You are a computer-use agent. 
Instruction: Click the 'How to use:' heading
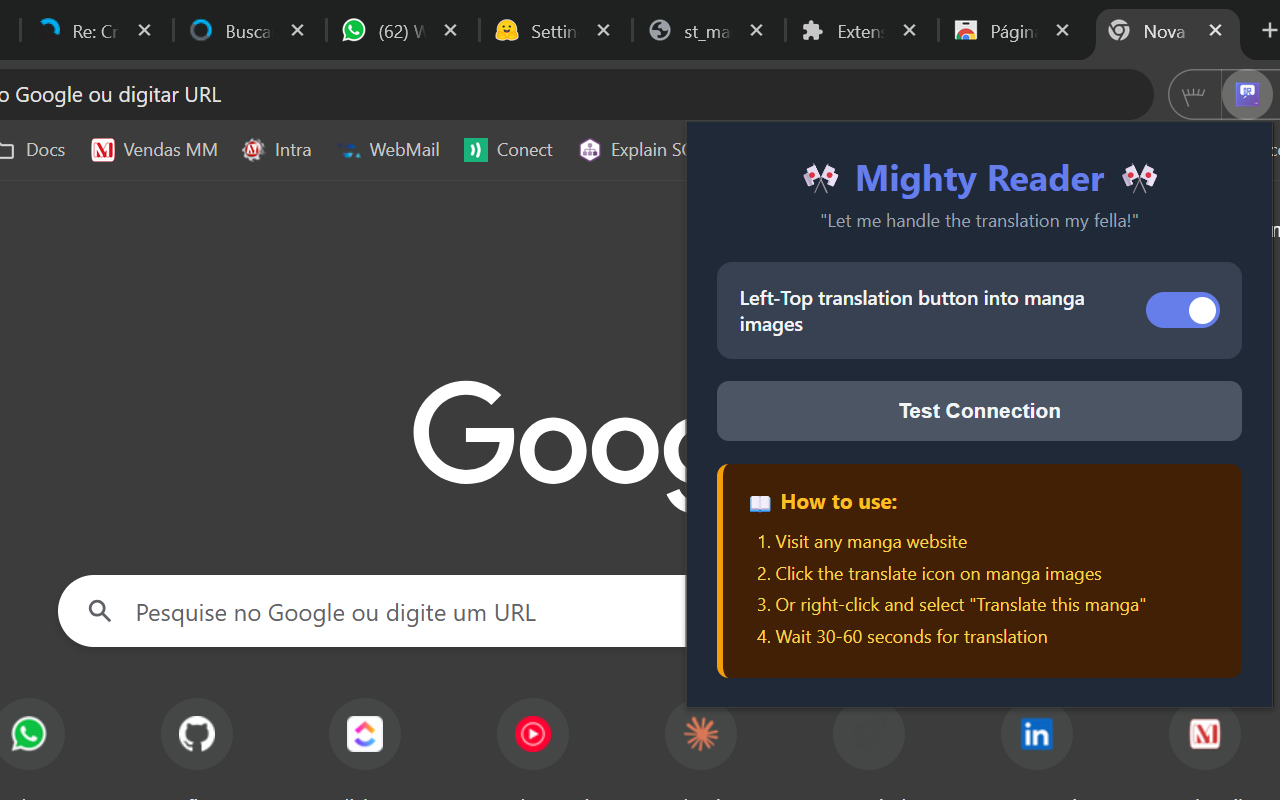[838, 502]
